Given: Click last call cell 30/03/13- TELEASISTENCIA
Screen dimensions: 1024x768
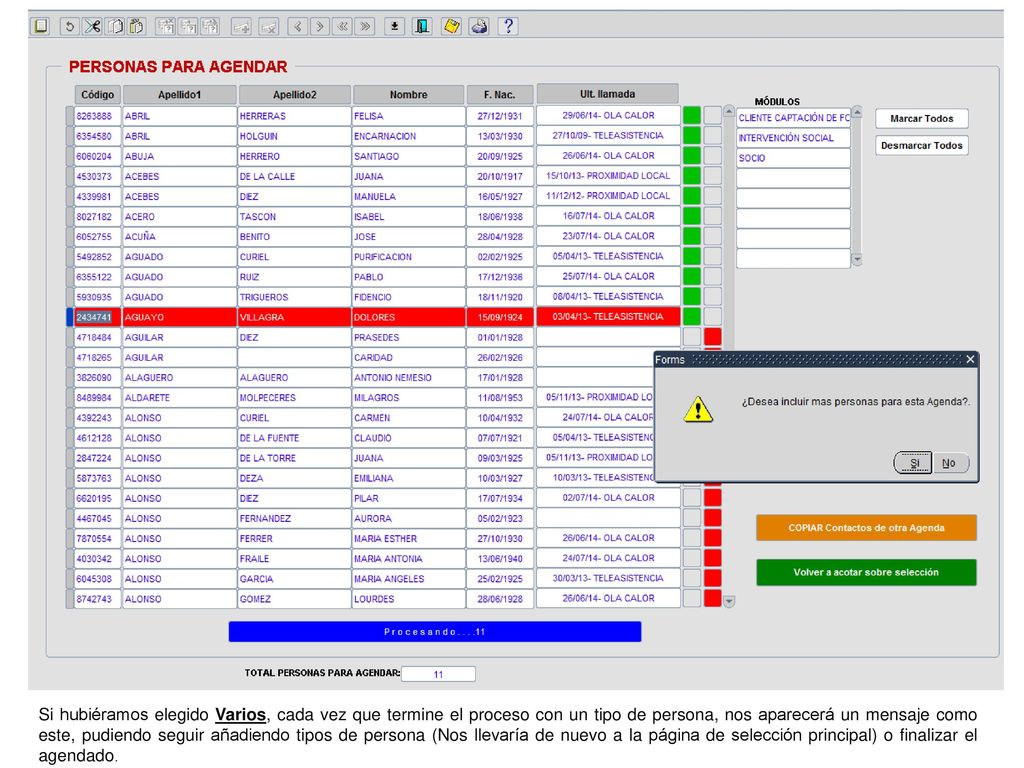Looking at the screenshot, I should [608, 578].
